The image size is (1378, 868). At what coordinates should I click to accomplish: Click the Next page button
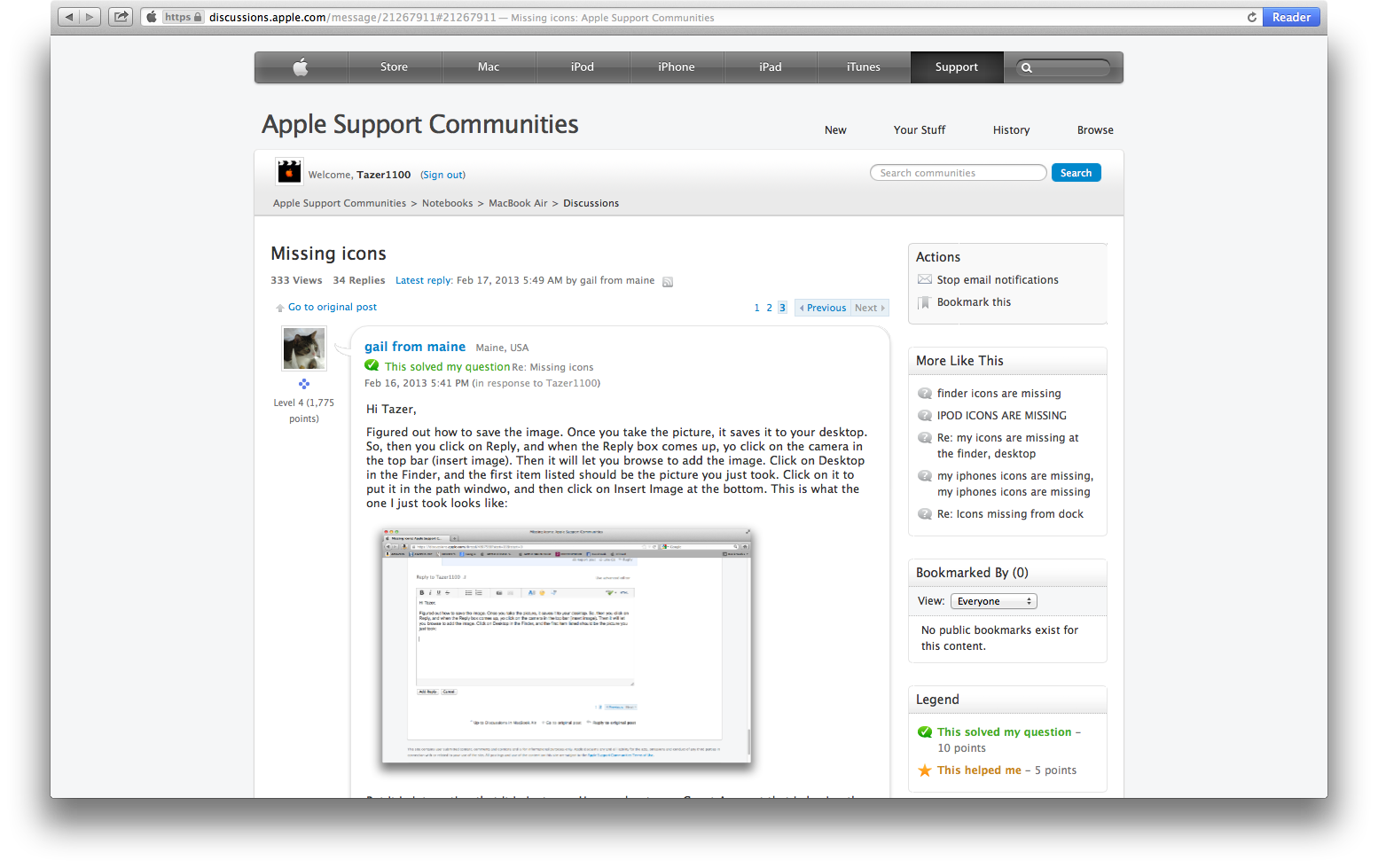(x=870, y=309)
